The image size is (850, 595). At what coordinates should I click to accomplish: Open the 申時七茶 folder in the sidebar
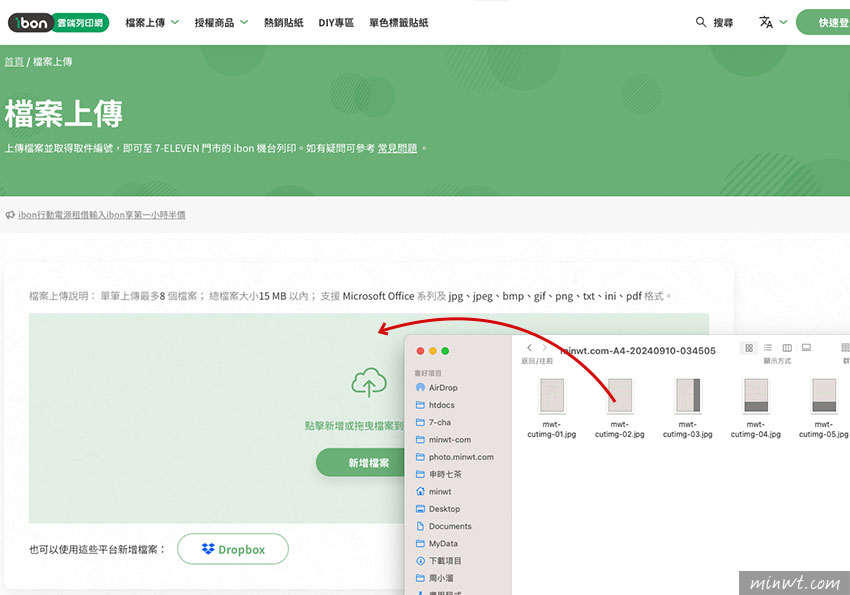(x=439, y=474)
